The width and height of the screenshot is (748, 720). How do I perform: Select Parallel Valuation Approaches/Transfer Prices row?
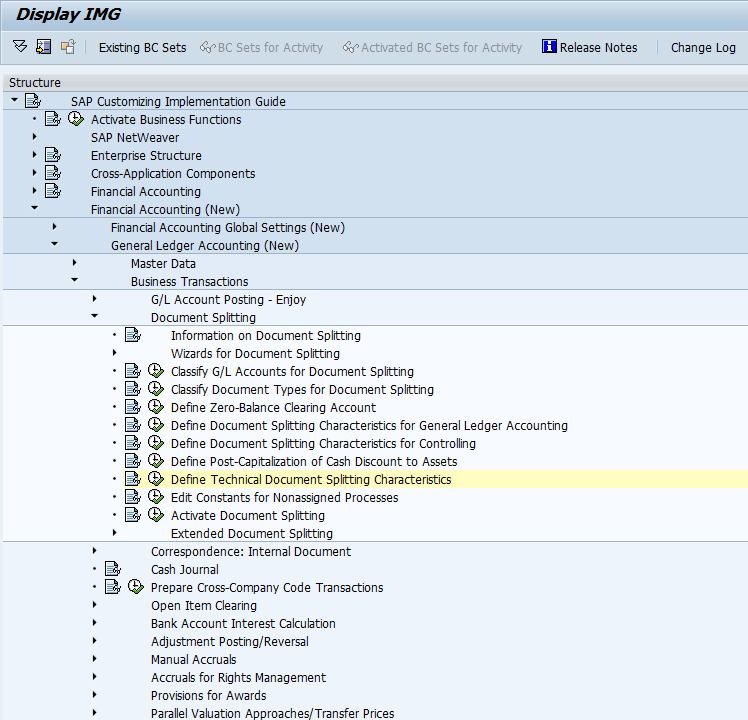point(272,713)
